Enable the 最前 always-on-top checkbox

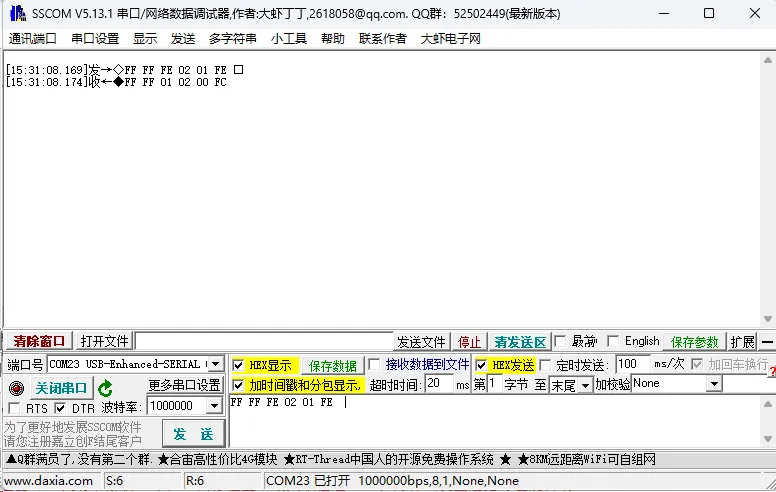(560, 341)
